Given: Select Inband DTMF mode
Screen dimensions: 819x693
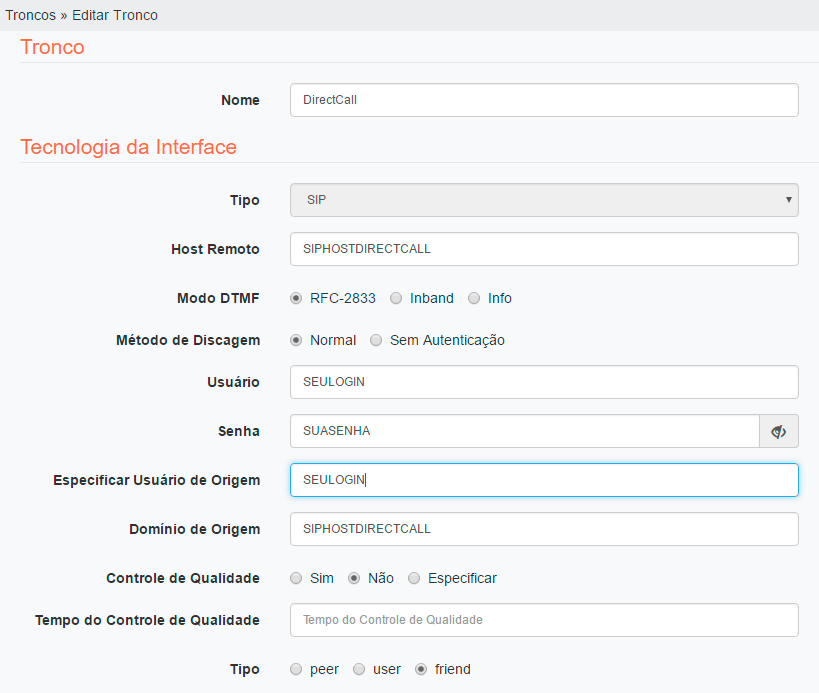Looking at the screenshot, I should (x=396, y=298).
